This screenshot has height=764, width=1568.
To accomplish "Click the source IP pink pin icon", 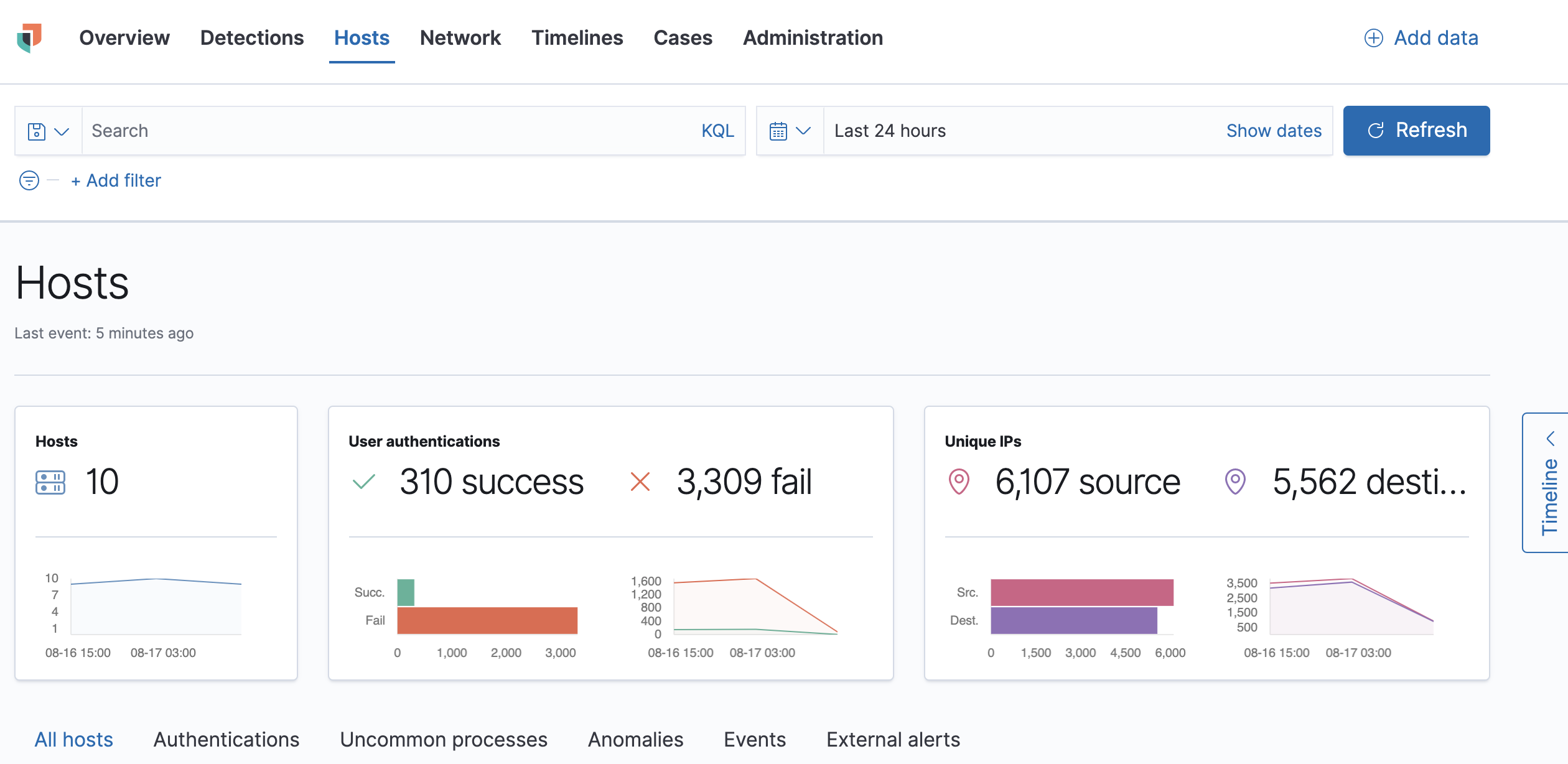I will [959, 482].
